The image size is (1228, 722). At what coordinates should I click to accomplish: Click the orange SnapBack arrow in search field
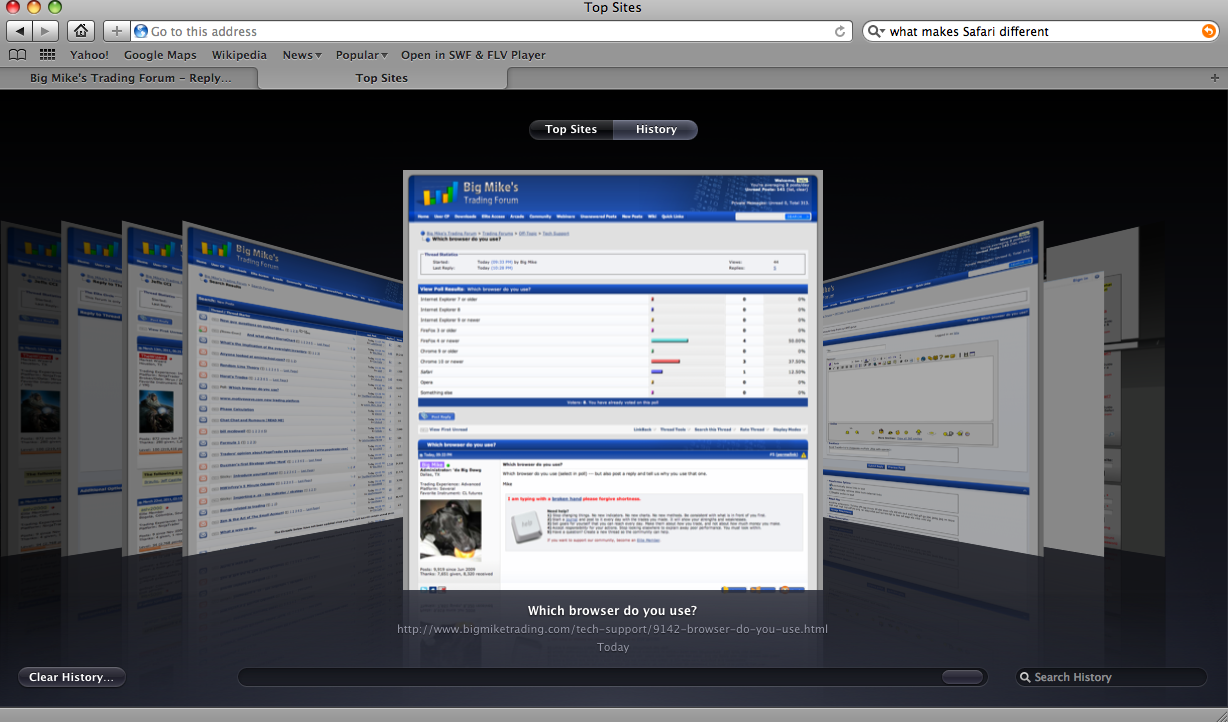point(1208,31)
